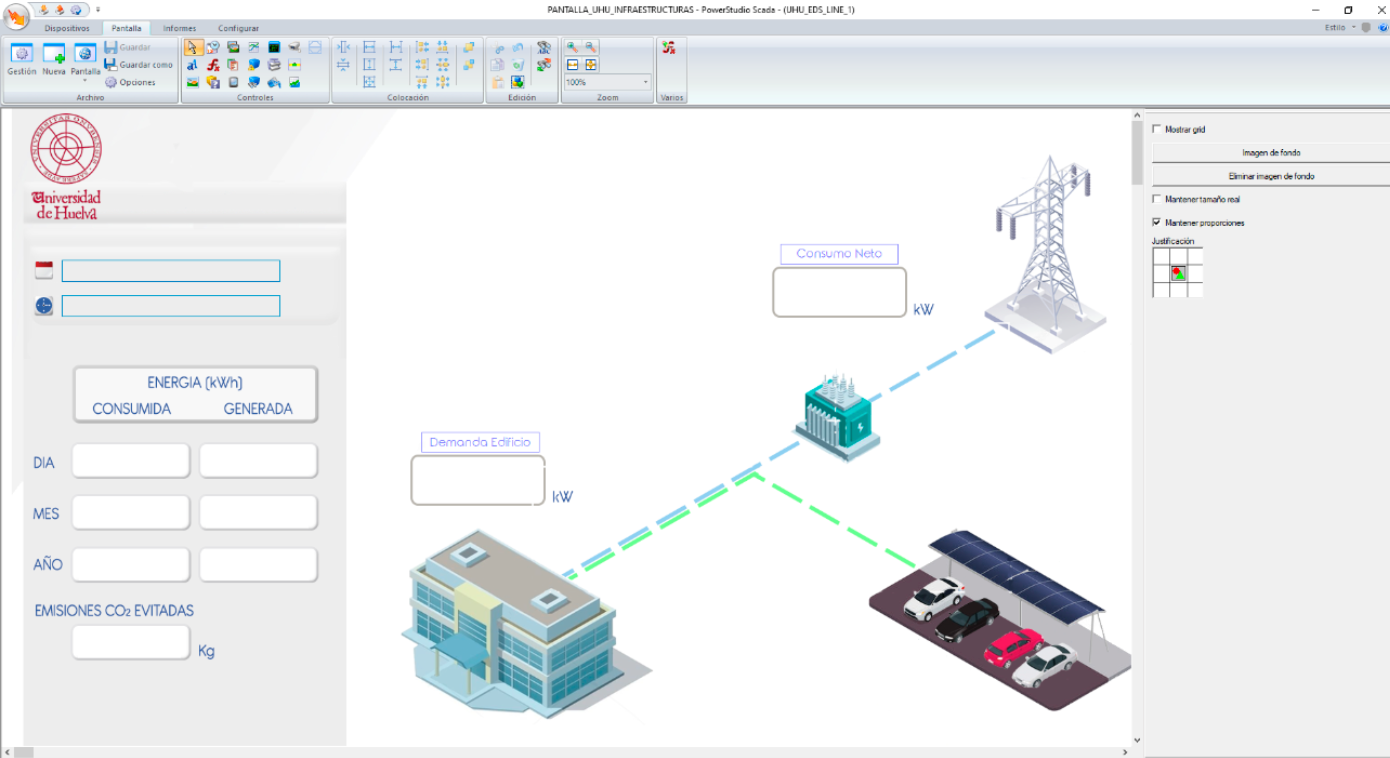This screenshot has width=1390, height=758.
Task: Select the center Justificación grid cell
Action: pos(1178,273)
